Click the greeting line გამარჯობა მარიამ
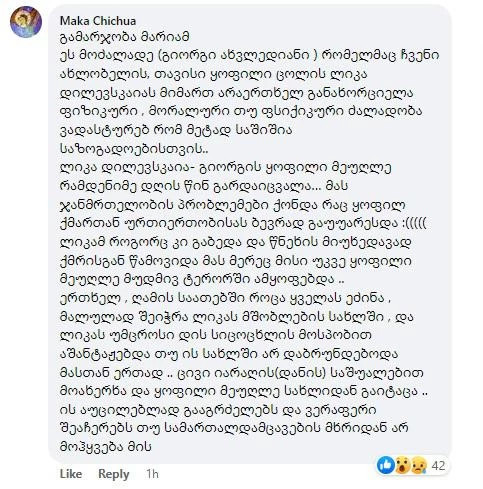The image size is (483, 489). [x=125, y=37]
